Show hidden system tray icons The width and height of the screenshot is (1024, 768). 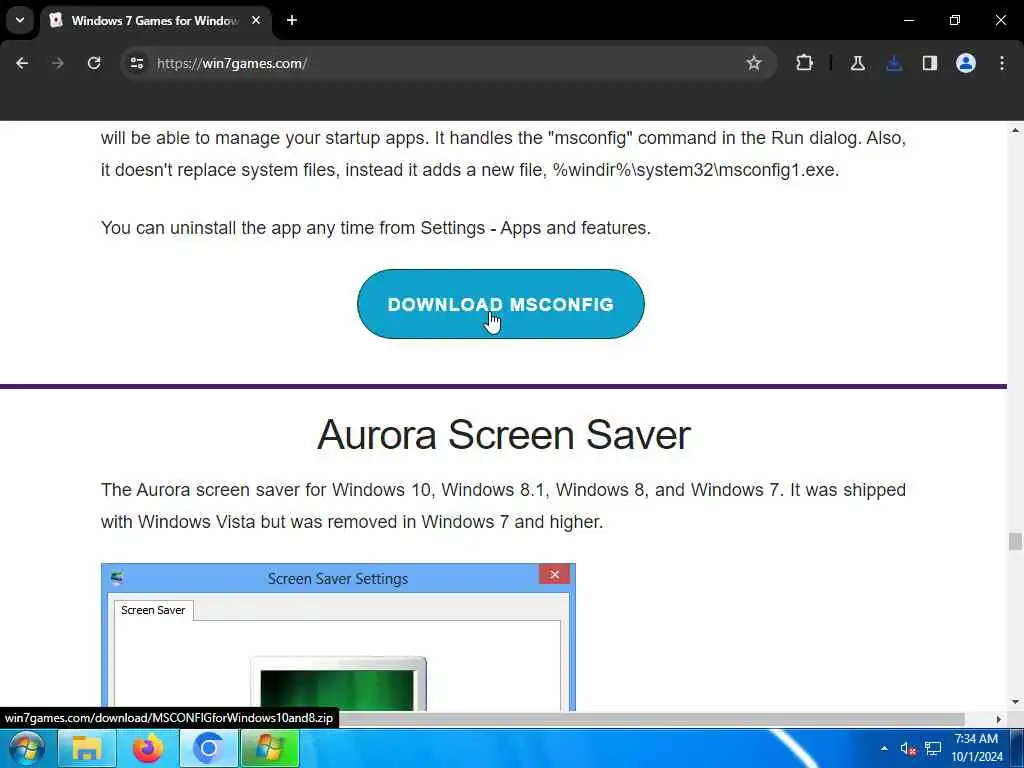pyautogui.click(x=884, y=748)
